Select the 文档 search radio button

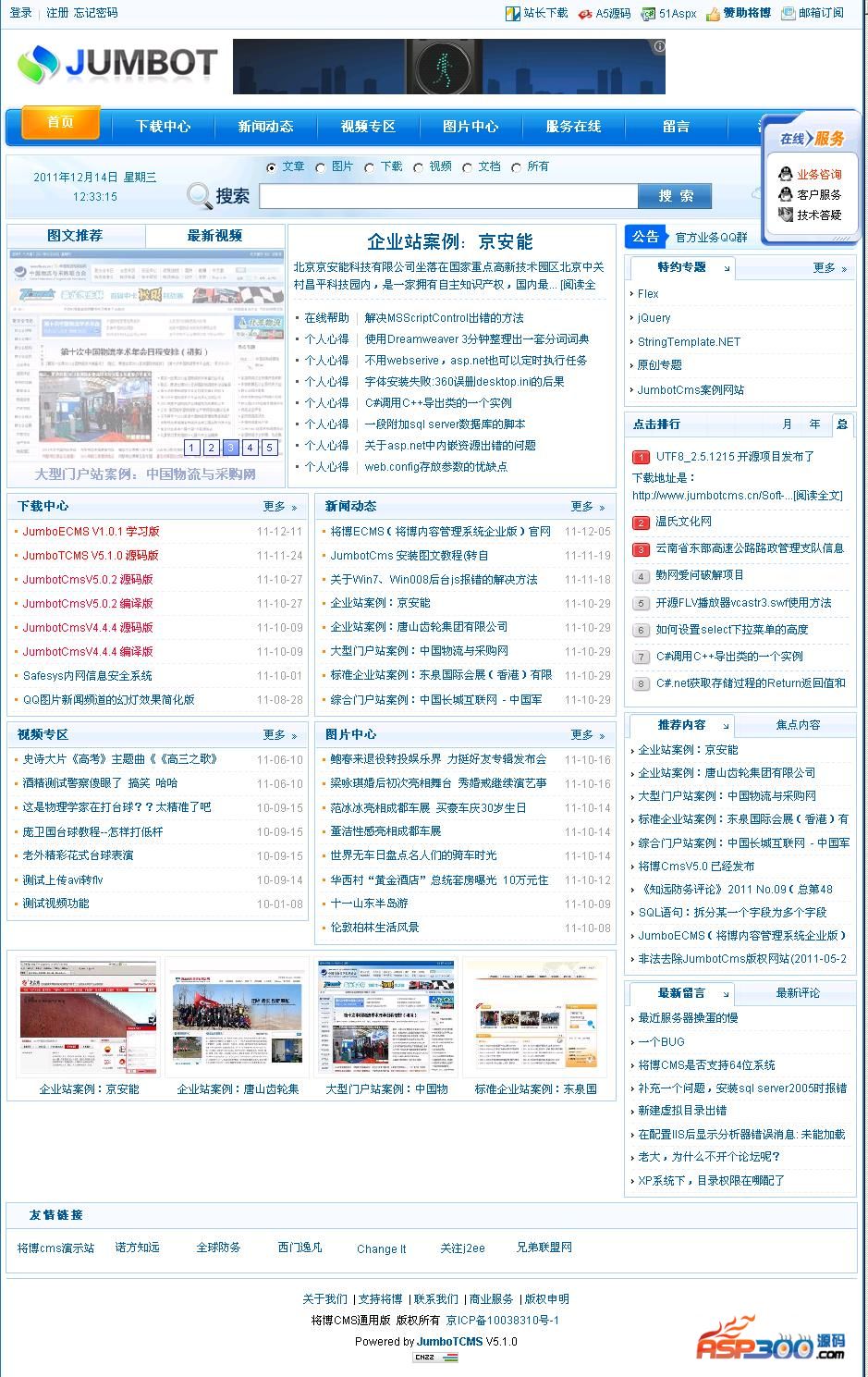tap(467, 168)
